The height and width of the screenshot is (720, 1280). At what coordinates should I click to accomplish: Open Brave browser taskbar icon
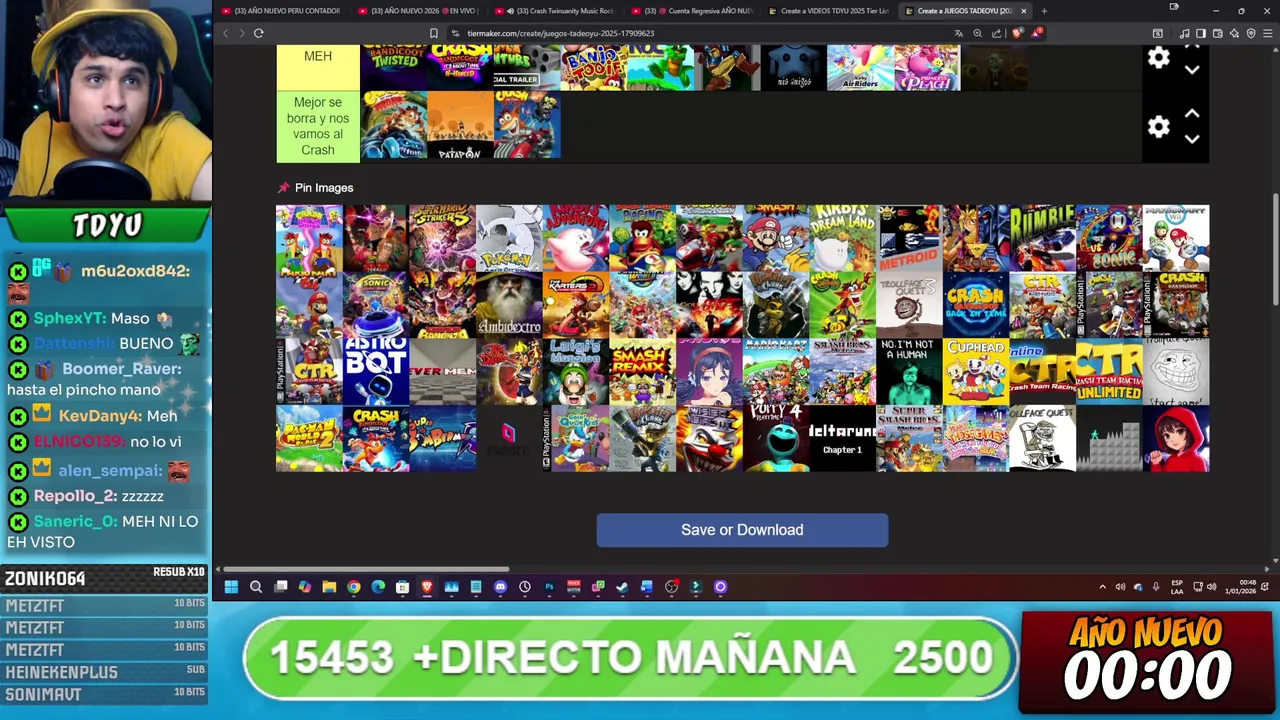[427, 587]
